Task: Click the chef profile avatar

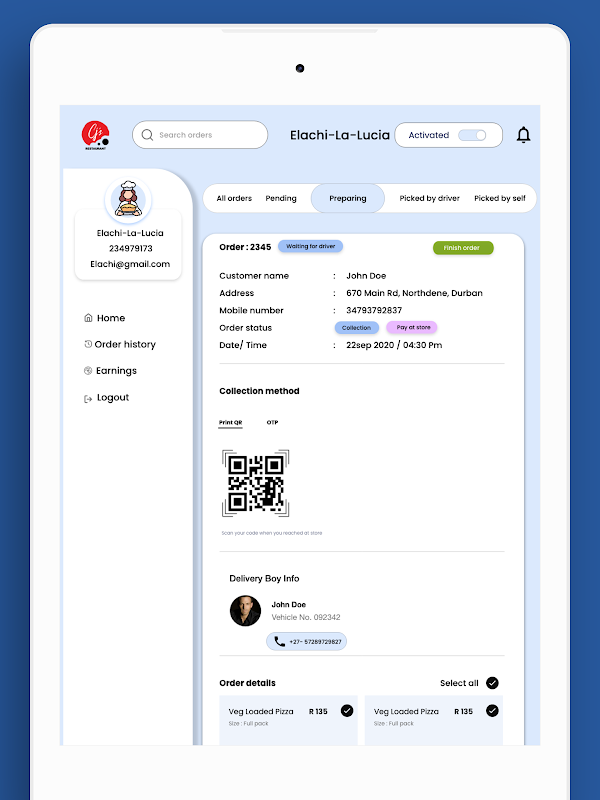Action: click(128, 199)
